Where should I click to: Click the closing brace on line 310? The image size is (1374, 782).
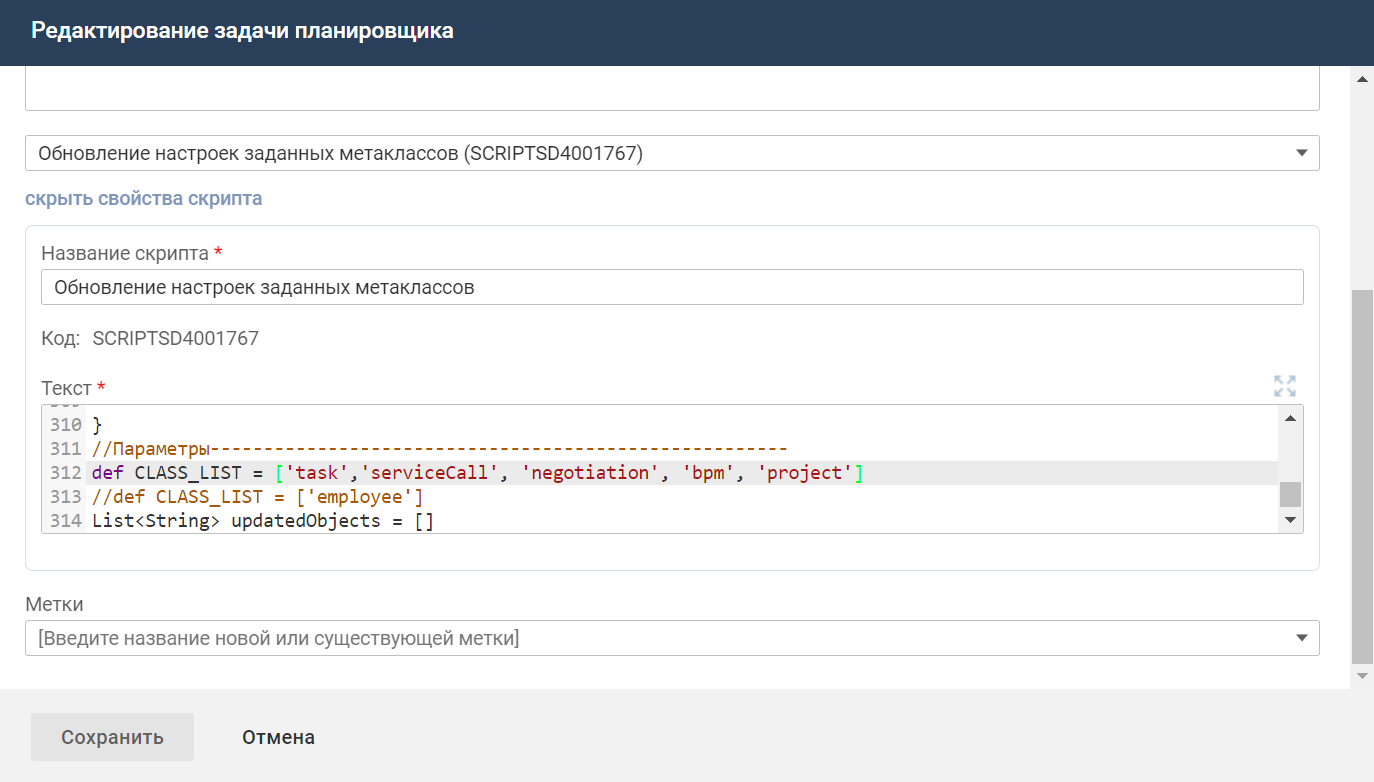click(97, 425)
